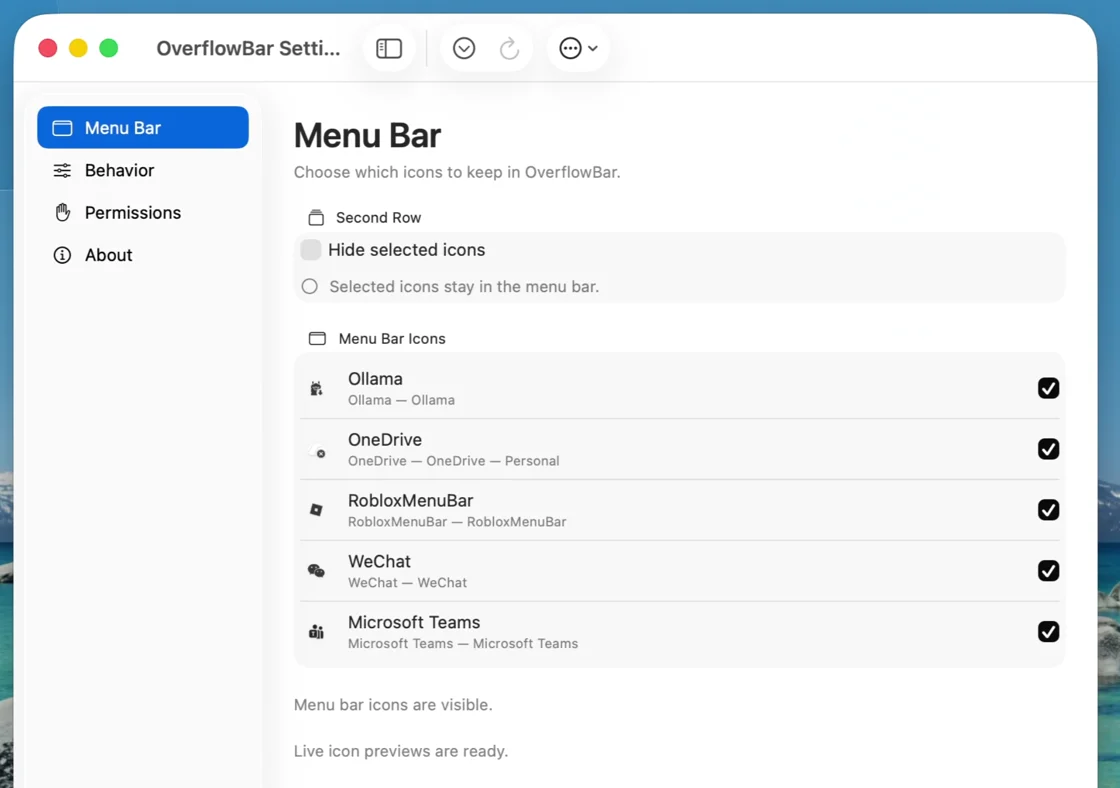Toggle the Hide selected icons checkbox
1120x788 pixels.
click(x=311, y=249)
